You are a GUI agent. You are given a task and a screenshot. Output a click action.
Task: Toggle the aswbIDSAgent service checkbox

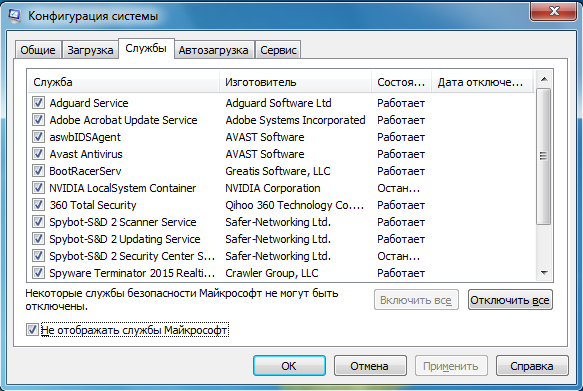point(38,137)
